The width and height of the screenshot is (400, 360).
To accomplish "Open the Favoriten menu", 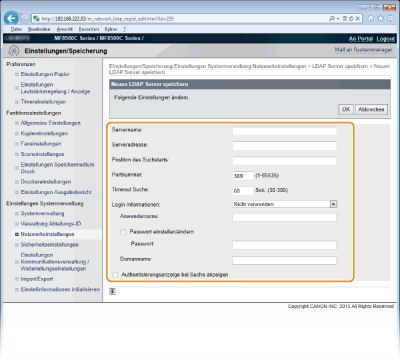I will (89, 29).
